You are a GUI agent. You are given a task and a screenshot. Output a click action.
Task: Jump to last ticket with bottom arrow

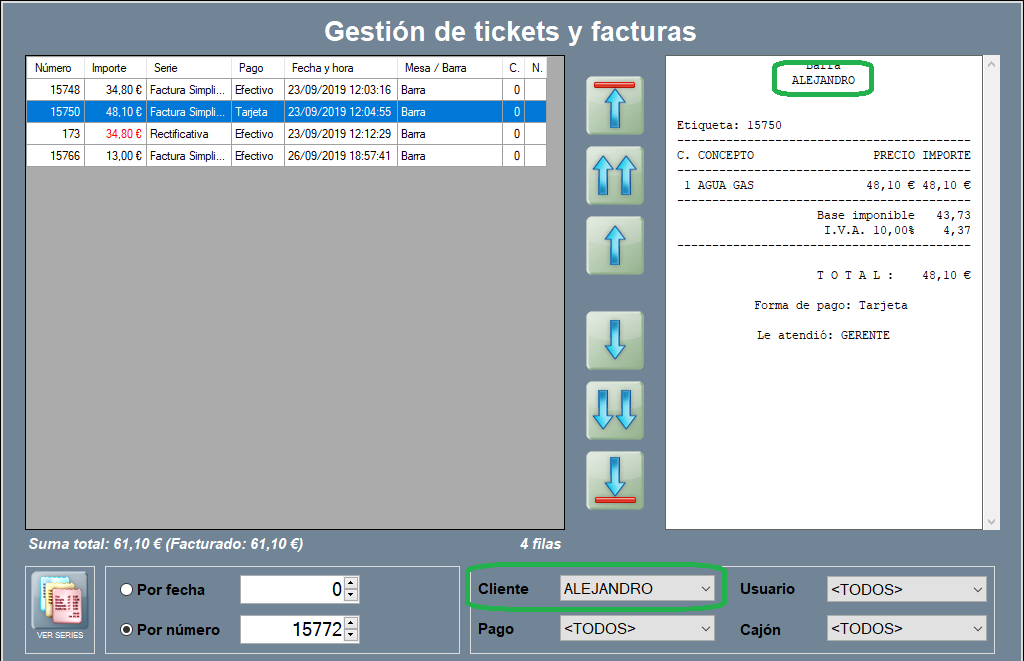[614, 481]
